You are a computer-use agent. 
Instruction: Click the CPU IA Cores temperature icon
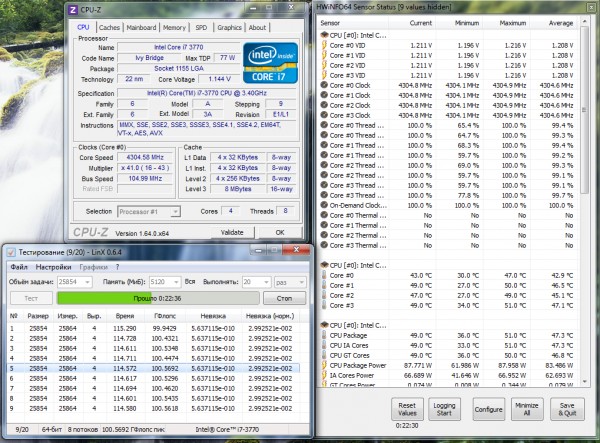[x=324, y=345]
